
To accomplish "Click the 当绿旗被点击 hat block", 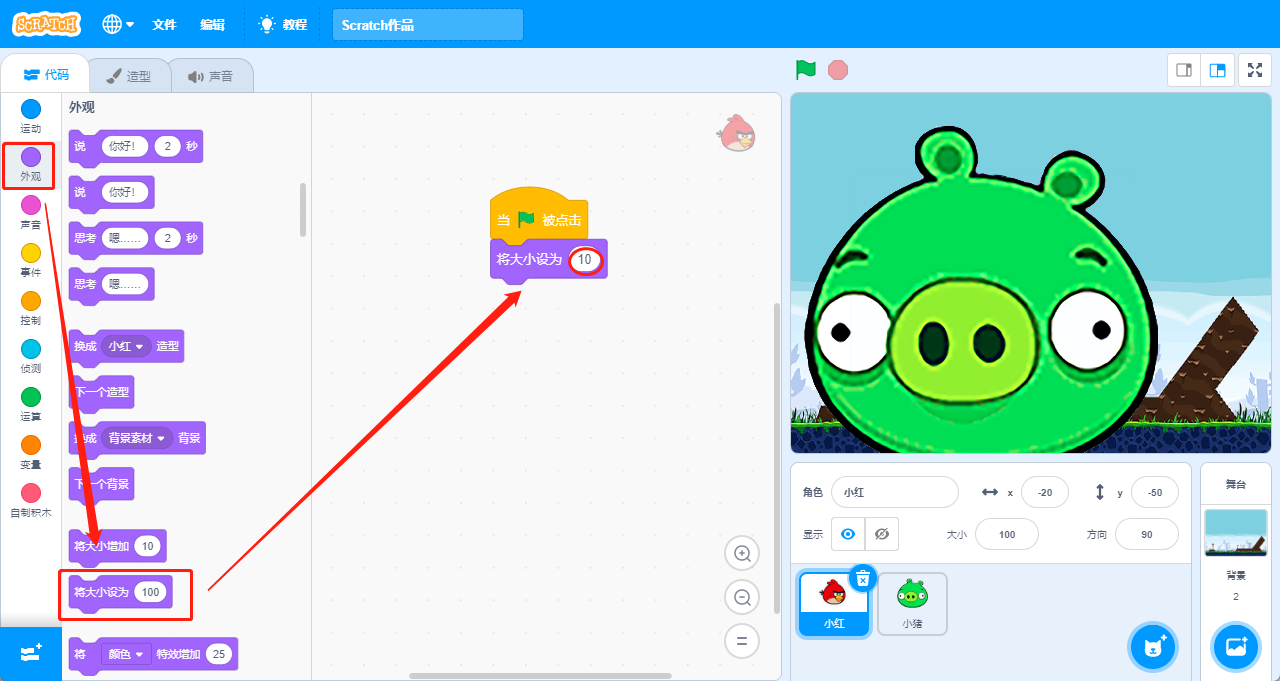I will click(x=537, y=216).
